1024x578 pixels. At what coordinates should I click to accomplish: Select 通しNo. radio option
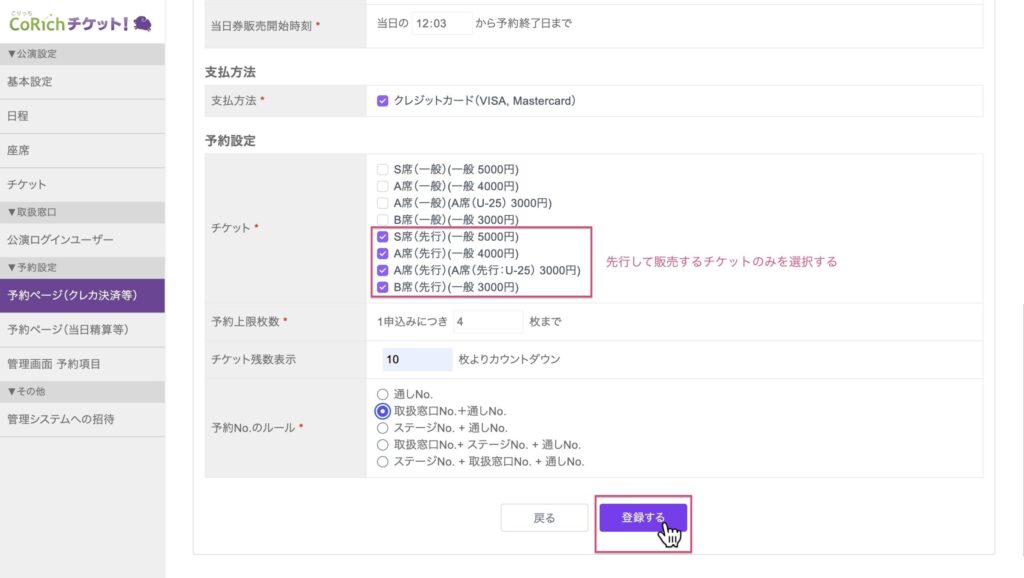tap(383, 394)
